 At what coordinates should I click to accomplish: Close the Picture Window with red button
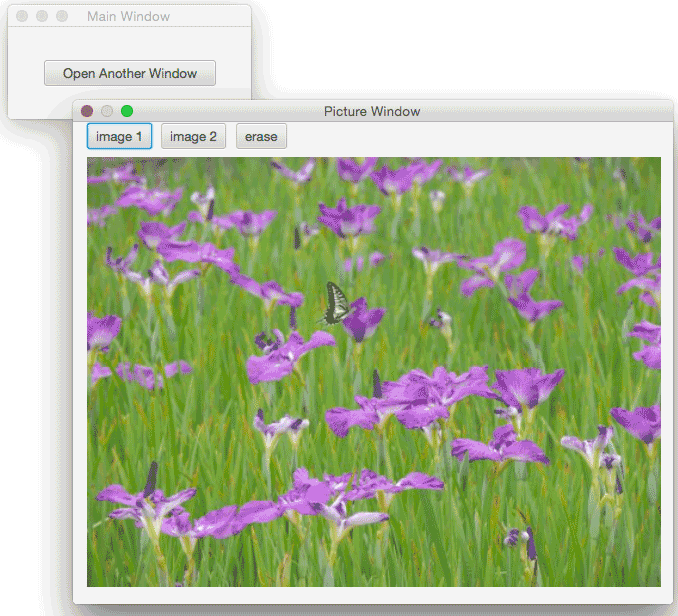pyautogui.click(x=87, y=111)
